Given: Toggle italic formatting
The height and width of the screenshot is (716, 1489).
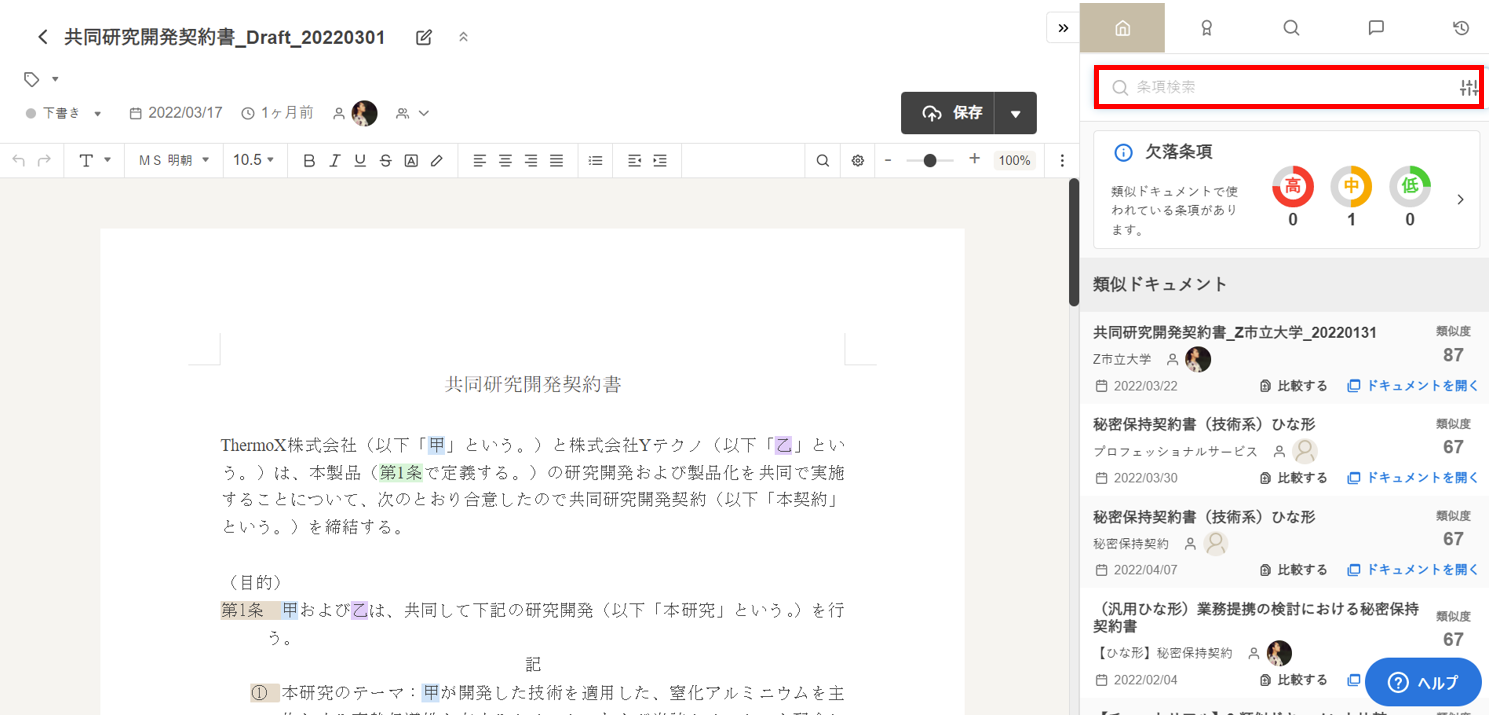Looking at the screenshot, I should coord(335,160).
